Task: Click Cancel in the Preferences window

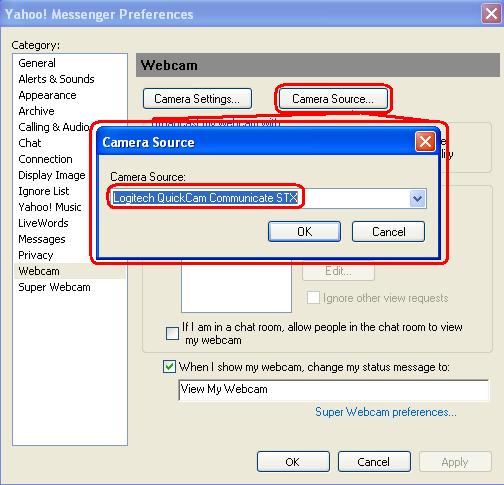Action: click(374, 462)
